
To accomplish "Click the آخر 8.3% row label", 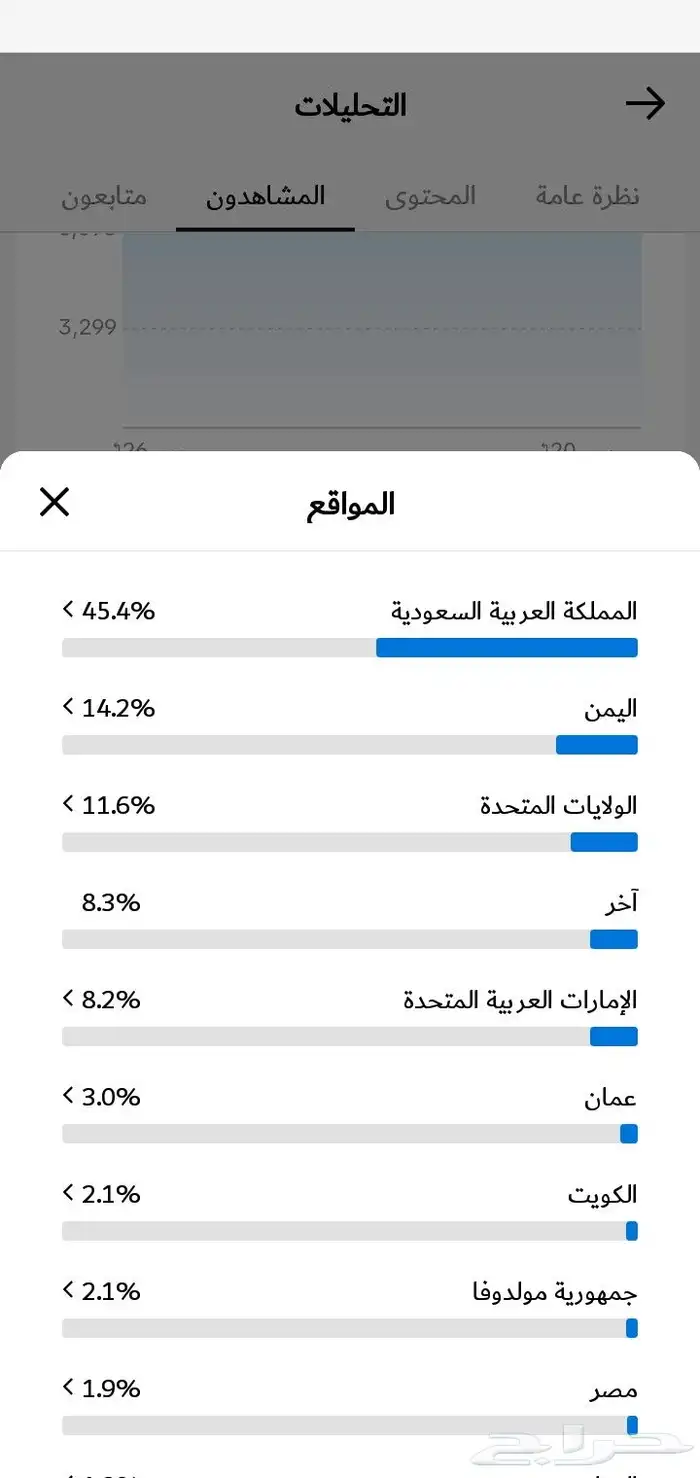I will tap(620, 904).
